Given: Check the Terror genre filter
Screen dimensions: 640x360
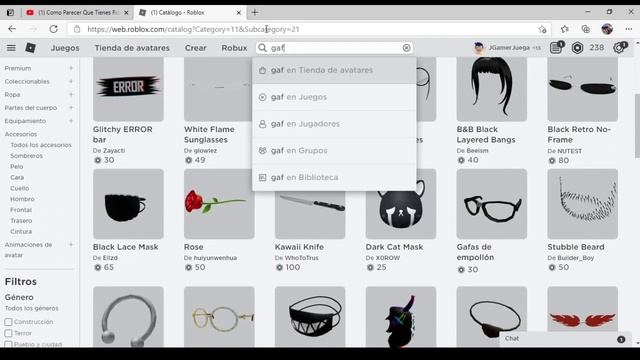Looking at the screenshot, I should pos(8,333).
